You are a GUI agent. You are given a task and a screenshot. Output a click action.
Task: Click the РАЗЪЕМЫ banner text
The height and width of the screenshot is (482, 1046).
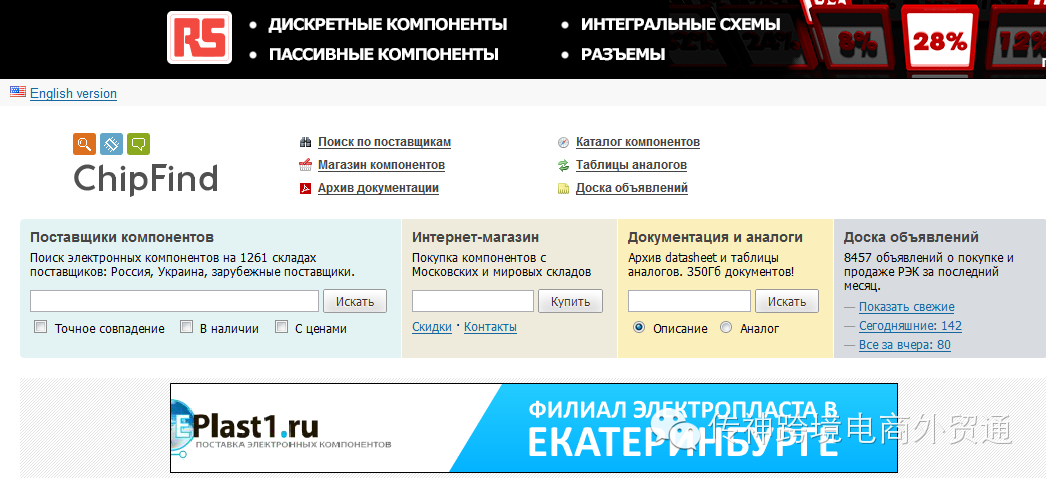pyautogui.click(x=623, y=54)
